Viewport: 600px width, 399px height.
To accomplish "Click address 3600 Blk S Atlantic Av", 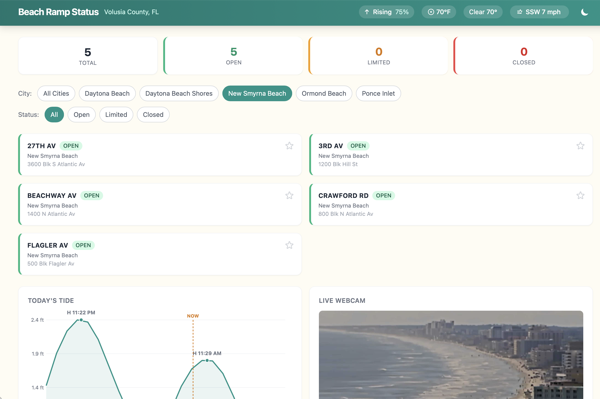I will pyautogui.click(x=56, y=164).
